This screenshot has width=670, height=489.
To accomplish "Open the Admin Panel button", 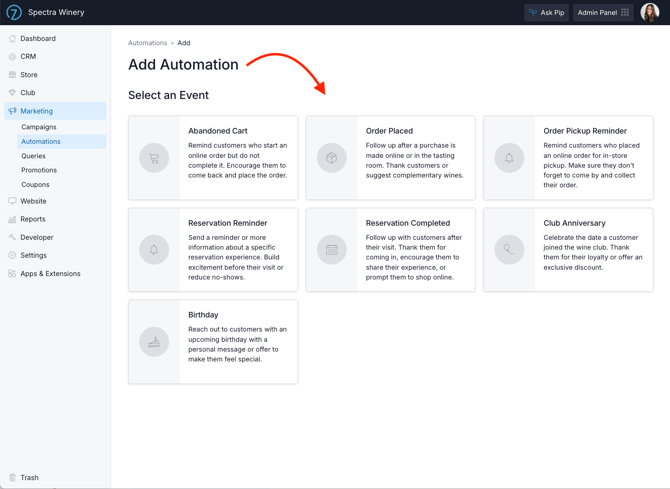I will tap(603, 12).
